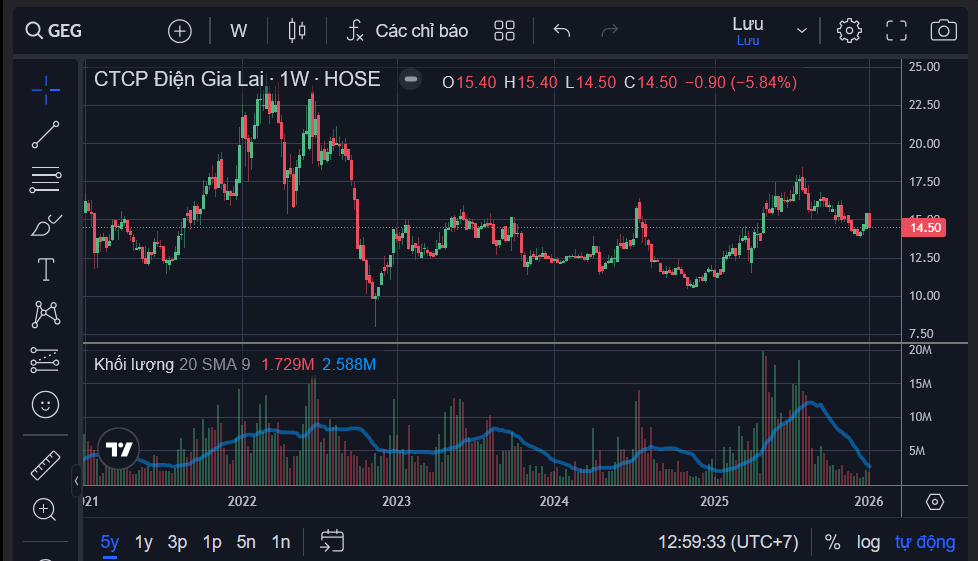The height and width of the screenshot is (561, 978).
Task: Open the Fibonacci retracement tool
Action: click(x=45, y=180)
